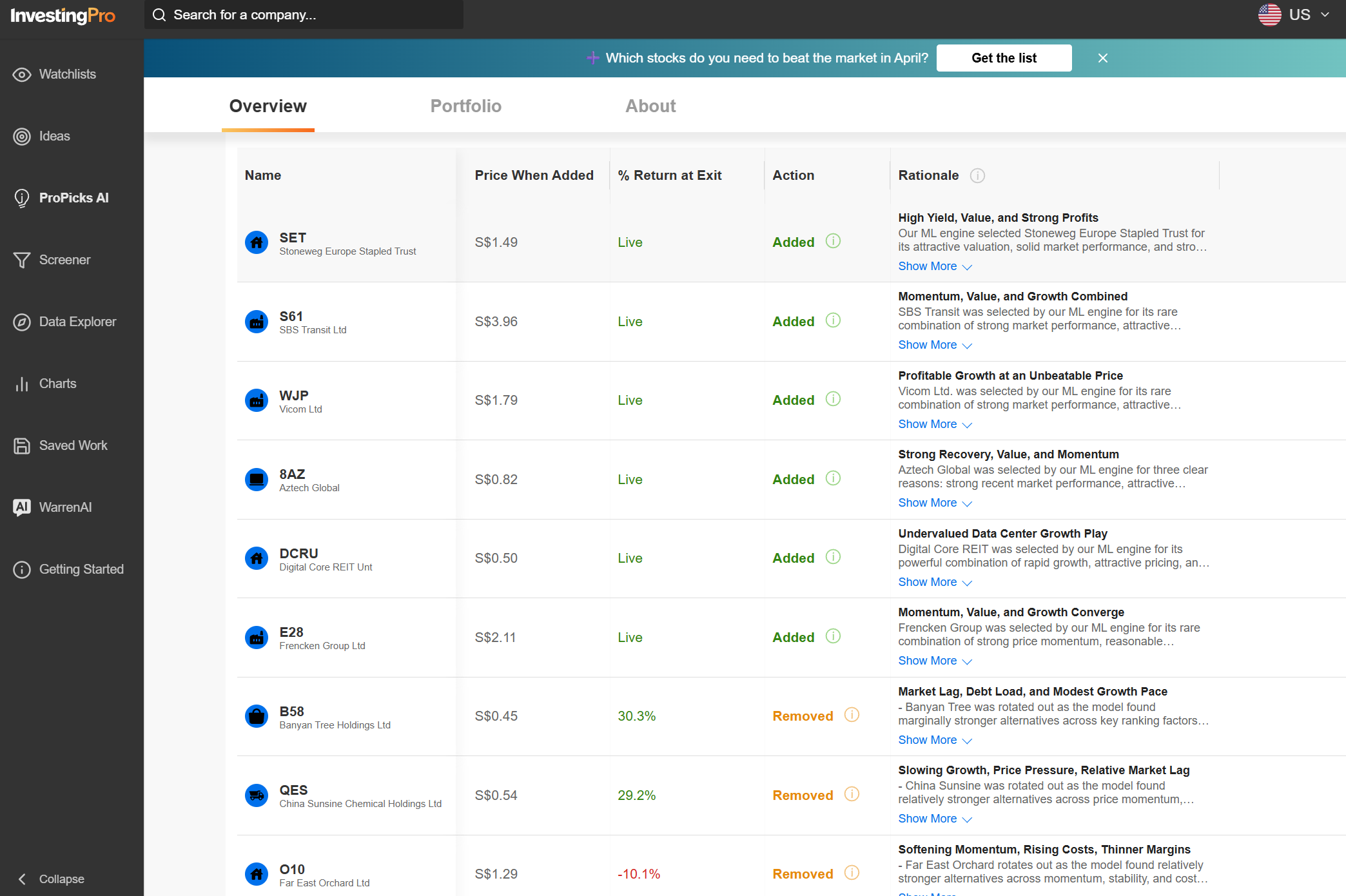The image size is (1346, 896).
Task: Open Data Explorer compass icon
Action: (x=22, y=322)
